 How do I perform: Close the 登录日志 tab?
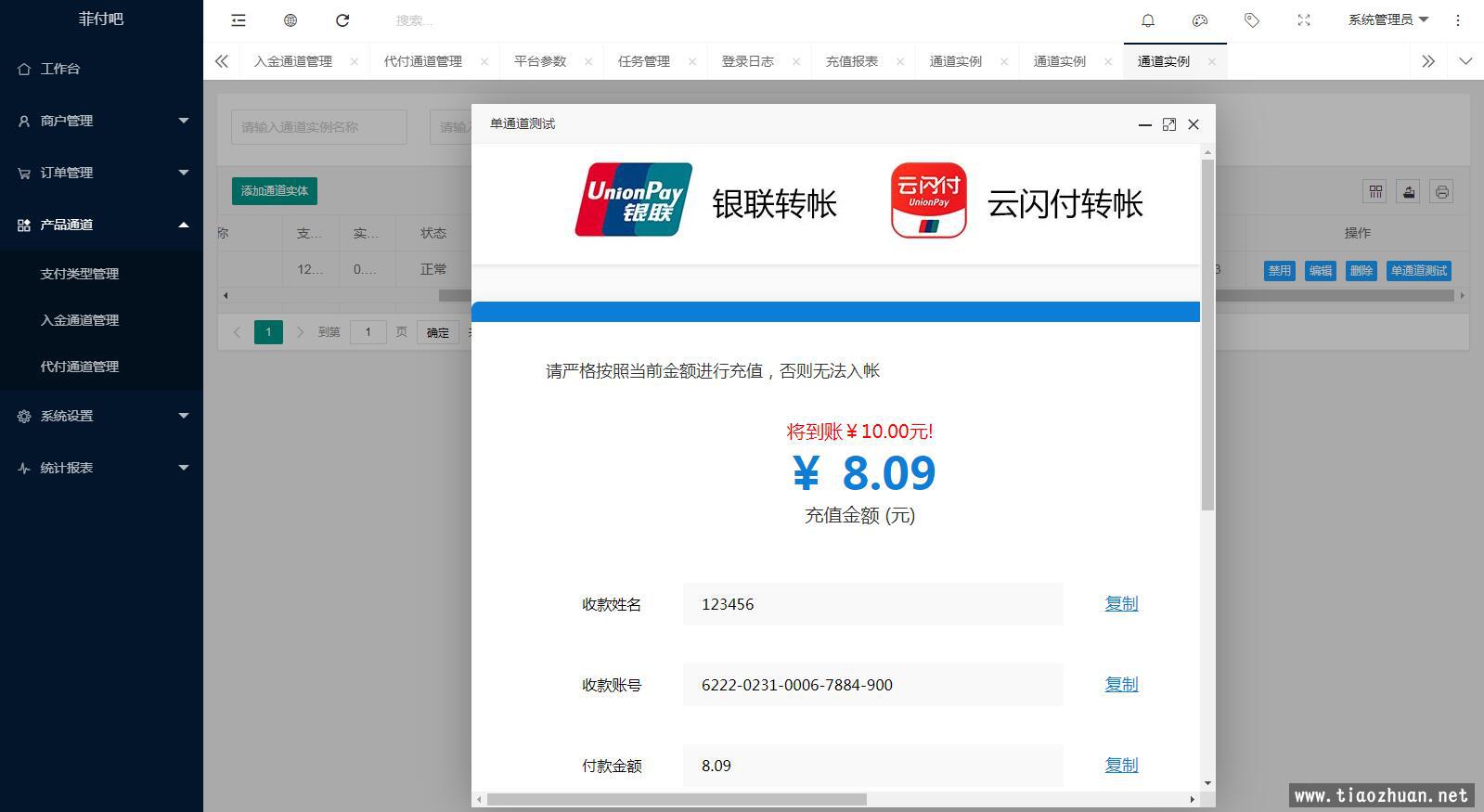tap(796, 61)
